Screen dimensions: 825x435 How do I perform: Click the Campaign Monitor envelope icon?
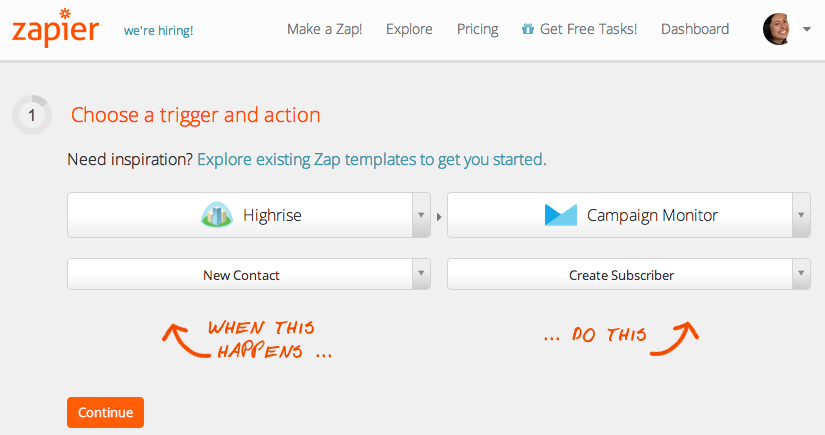[561, 215]
